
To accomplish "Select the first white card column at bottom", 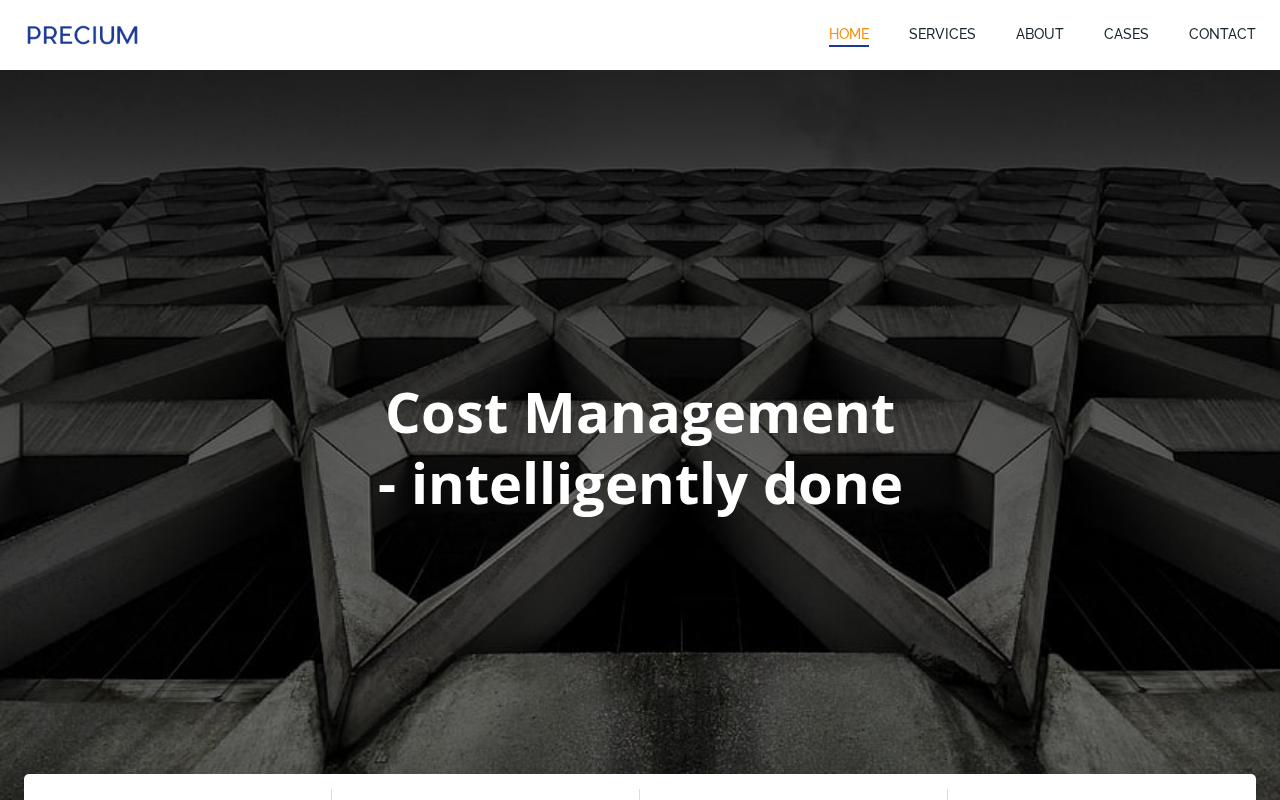I will pyautogui.click(x=177, y=788).
